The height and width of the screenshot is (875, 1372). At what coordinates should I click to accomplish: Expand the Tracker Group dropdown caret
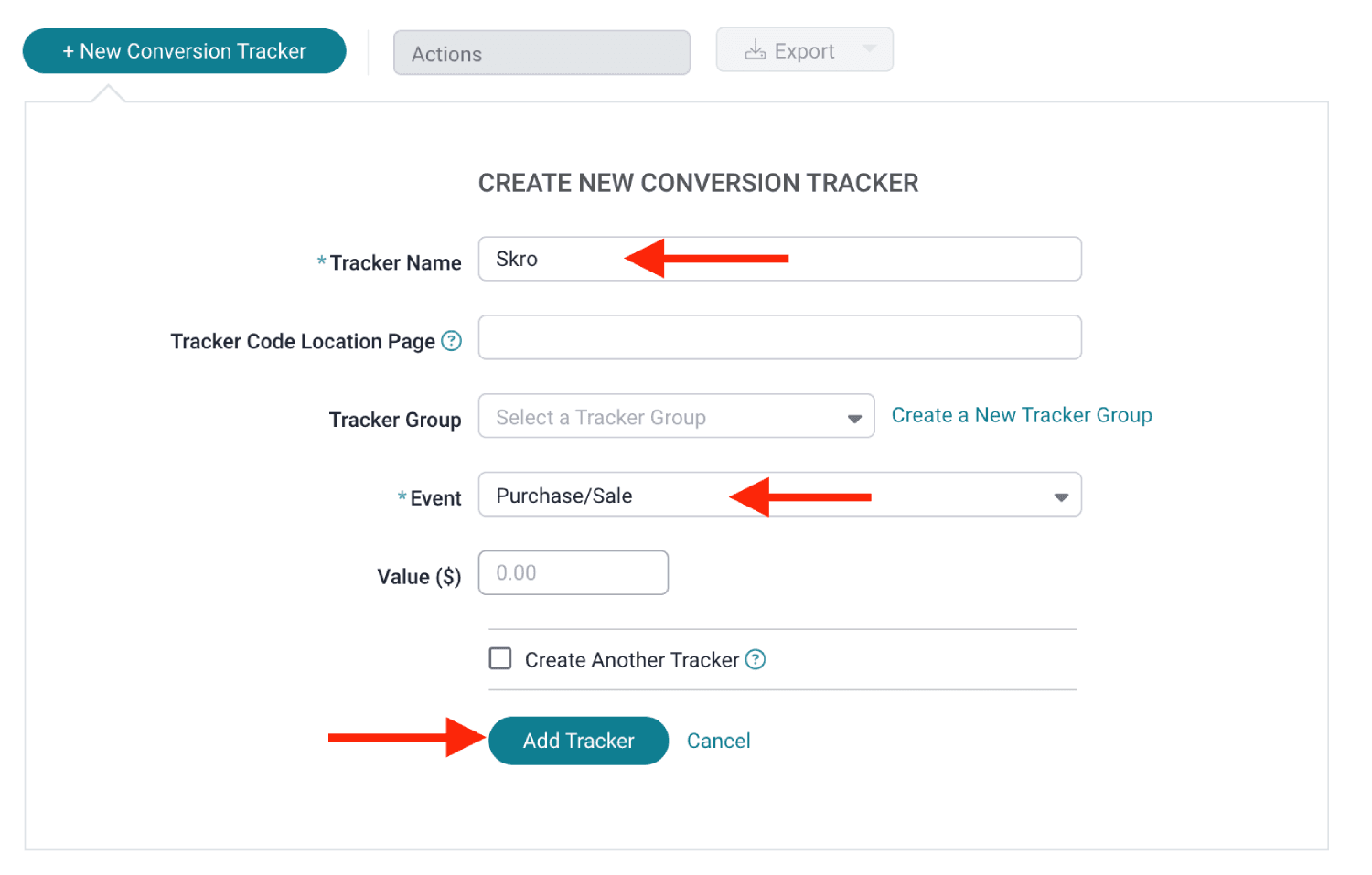click(x=854, y=419)
